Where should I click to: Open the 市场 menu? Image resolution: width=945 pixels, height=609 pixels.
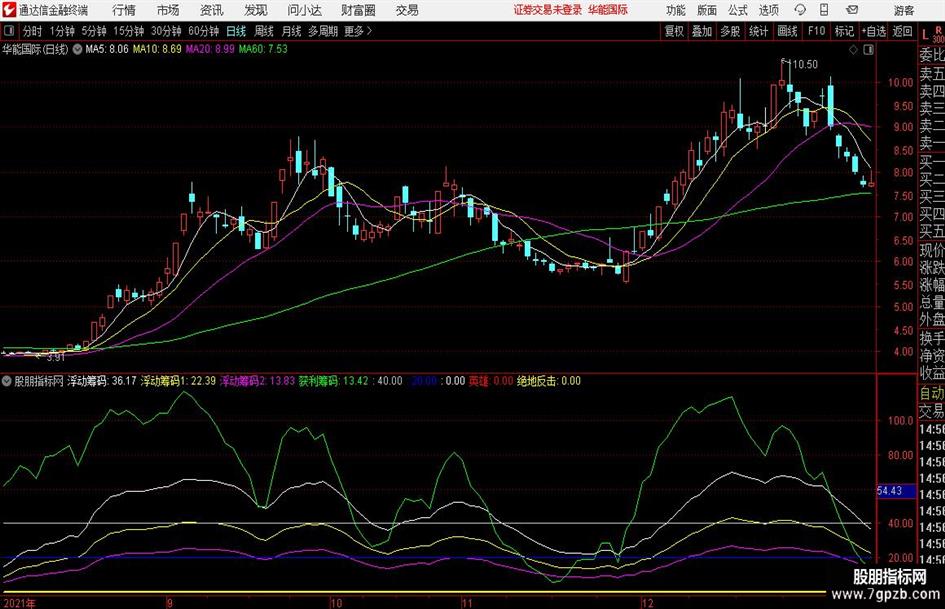click(x=168, y=10)
